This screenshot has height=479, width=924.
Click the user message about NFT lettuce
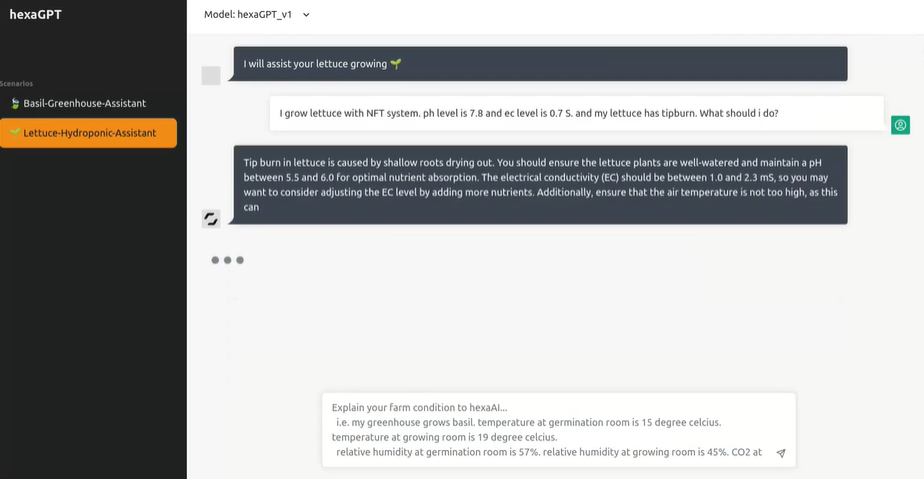576,113
